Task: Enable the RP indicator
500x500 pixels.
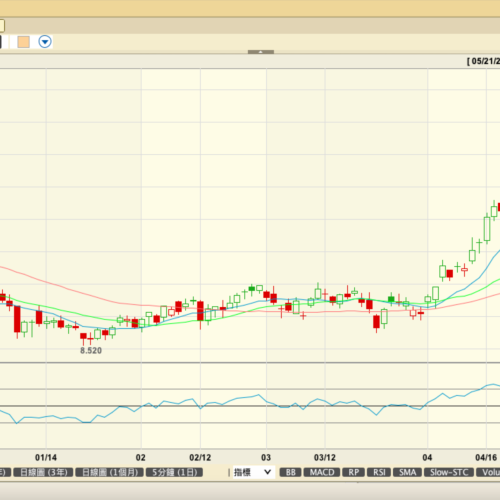Action: [354, 472]
